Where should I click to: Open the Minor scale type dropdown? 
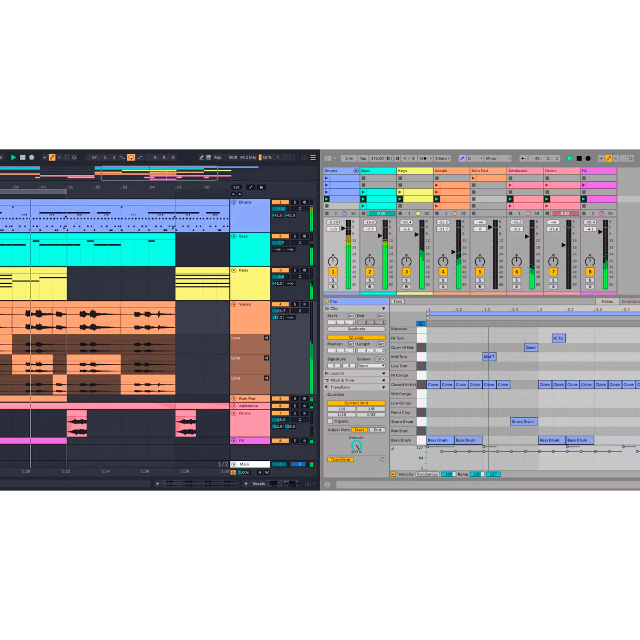[498, 158]
